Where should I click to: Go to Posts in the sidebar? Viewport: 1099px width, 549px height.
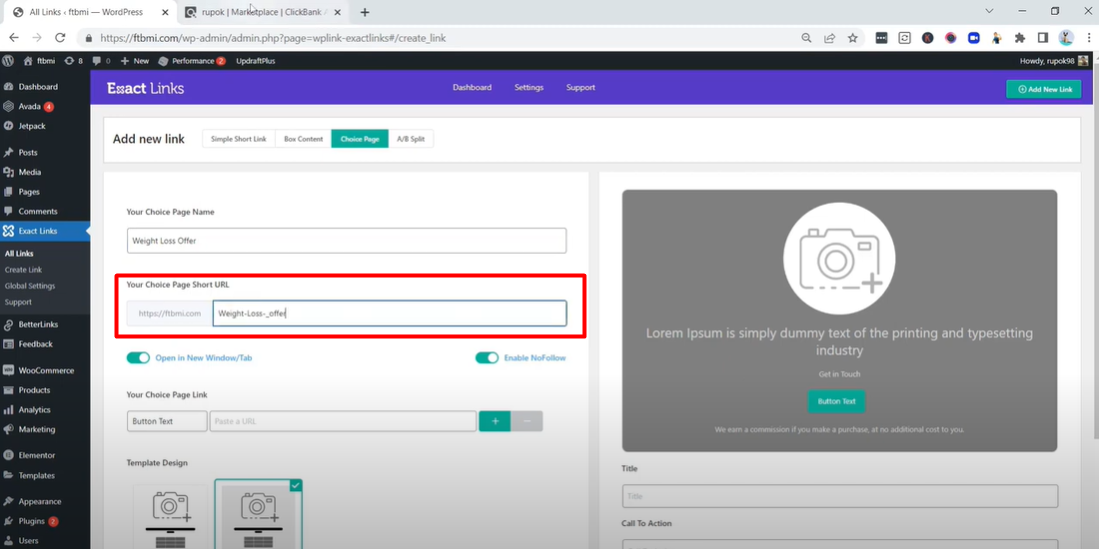(28, 152)
